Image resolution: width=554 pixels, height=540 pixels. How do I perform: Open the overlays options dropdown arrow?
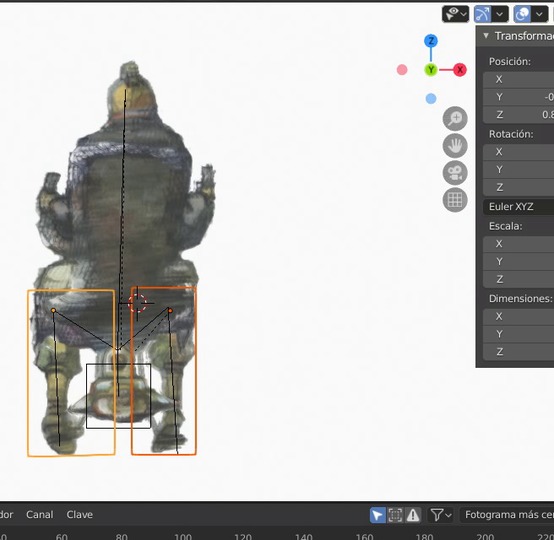point(539,14)
